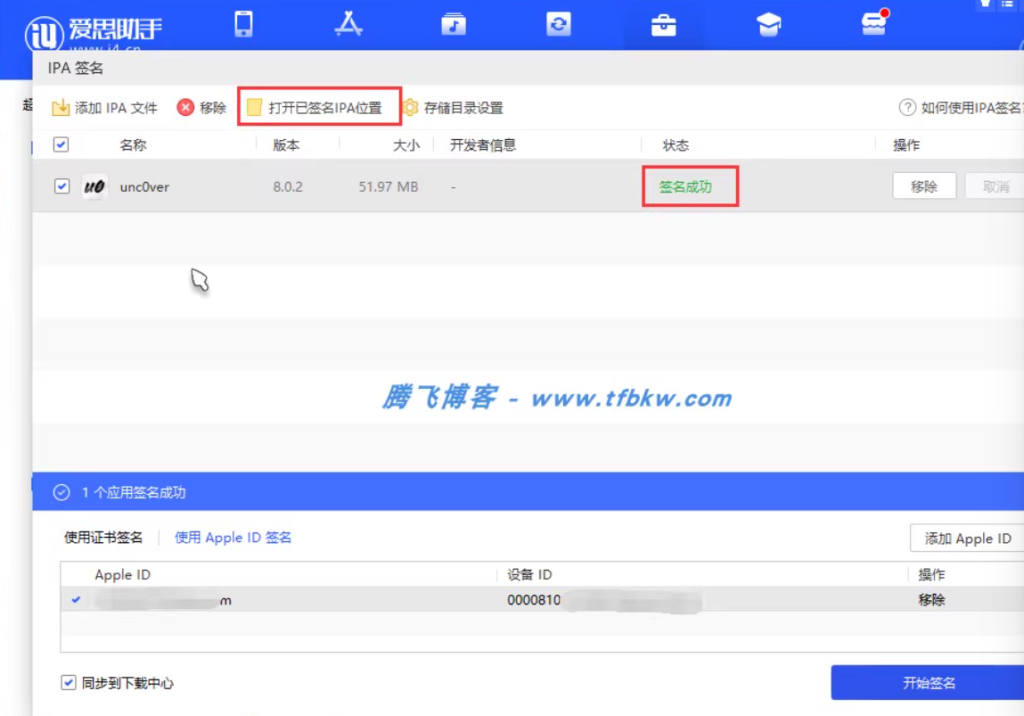The width and height of the screenshot is (1024, 716).
Task: Click the data sync refresh icon
Action: tap(558, 23)
